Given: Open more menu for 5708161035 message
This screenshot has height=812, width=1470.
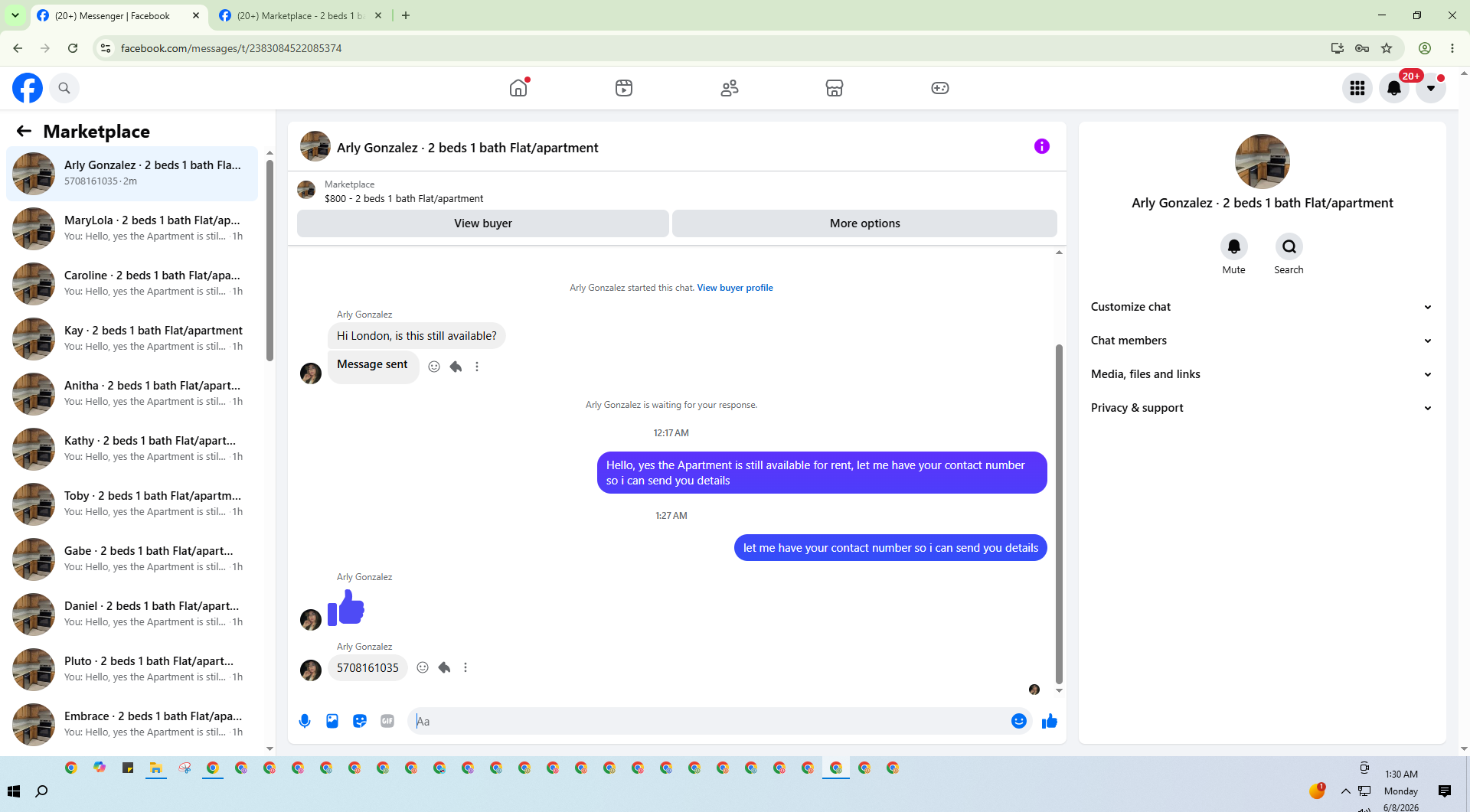Looking at the screenshot, I should pos(465,667).
